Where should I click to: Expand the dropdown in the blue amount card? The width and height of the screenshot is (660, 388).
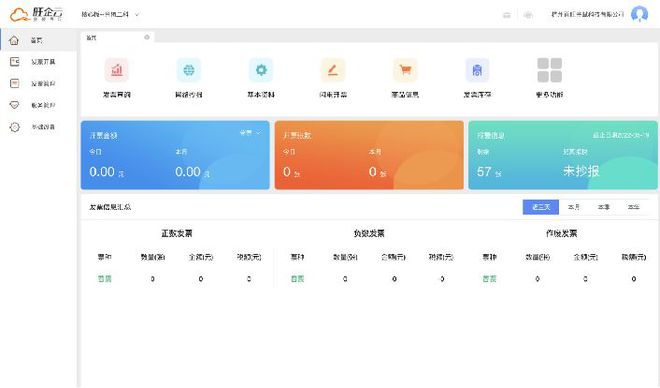[251, 133]
